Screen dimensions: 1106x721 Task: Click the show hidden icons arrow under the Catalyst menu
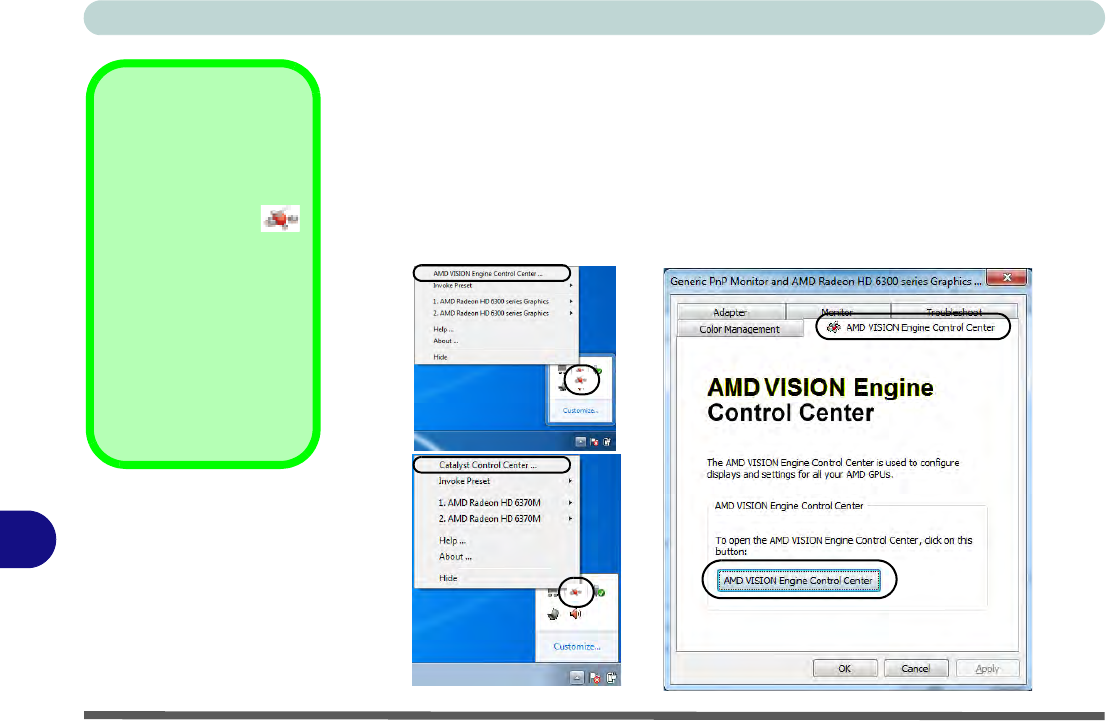(x=577, y=677)
